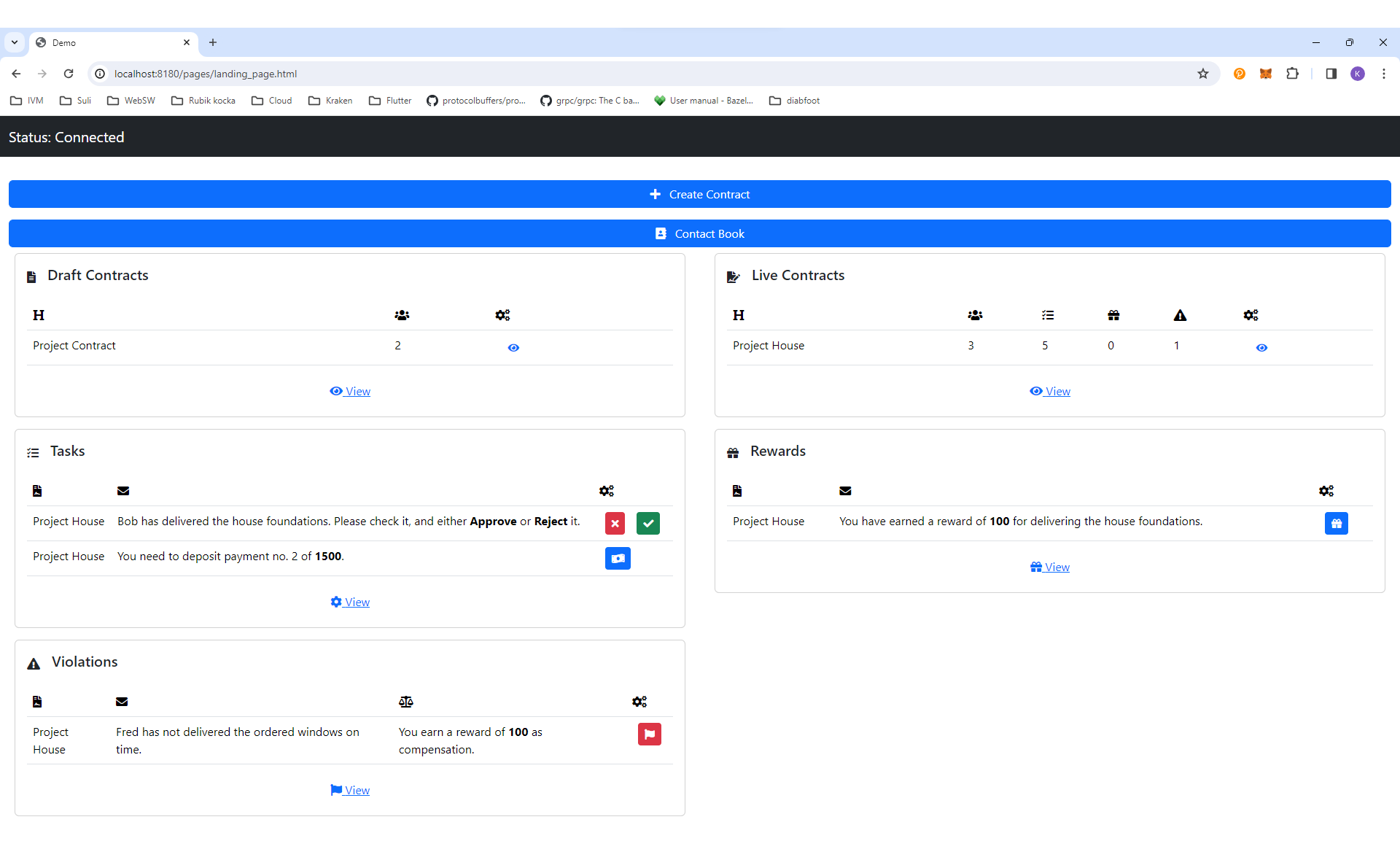Select the Demo browser tab
The height and width of the screenshot is (841, 1400).
click(x=109, y=42)
